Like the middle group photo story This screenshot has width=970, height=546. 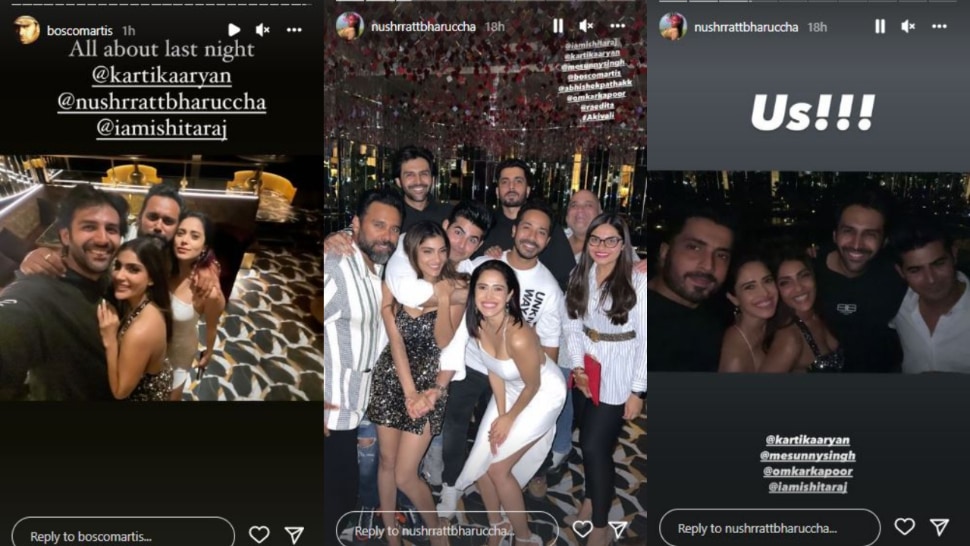tap(583, 529)
